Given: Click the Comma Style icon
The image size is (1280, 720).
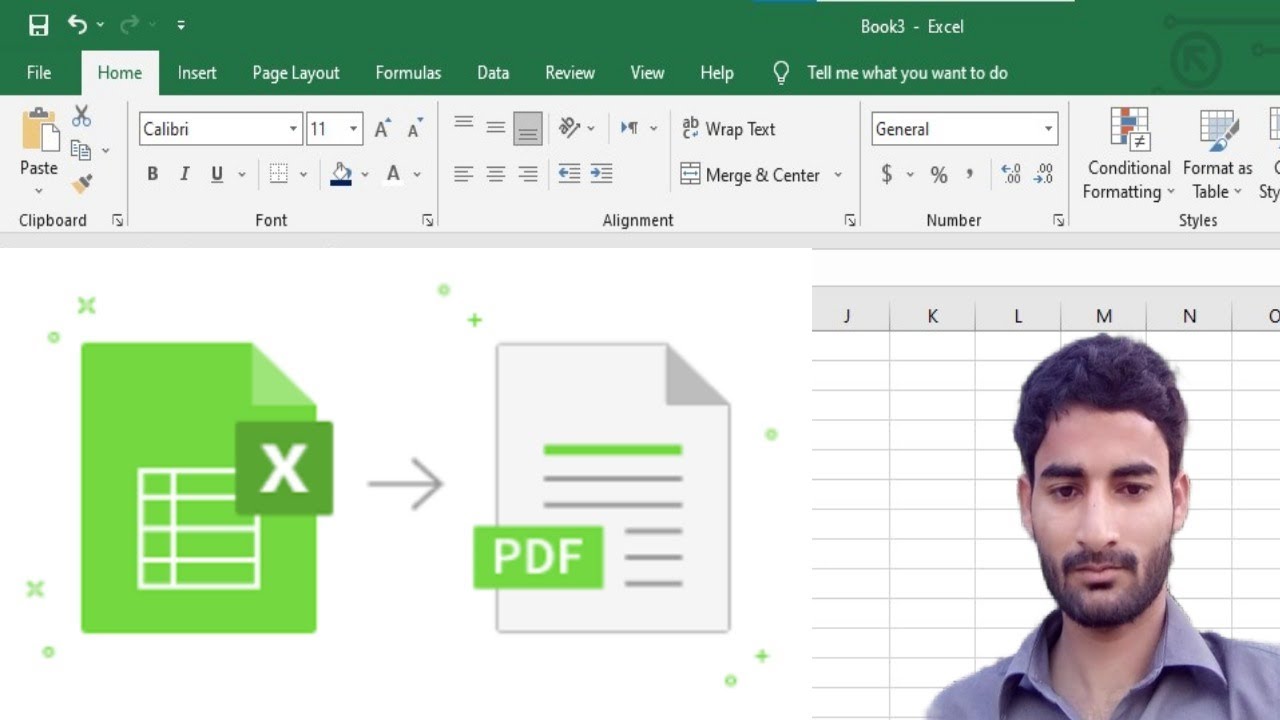Looking at the screenshot, I should [969, 175].
